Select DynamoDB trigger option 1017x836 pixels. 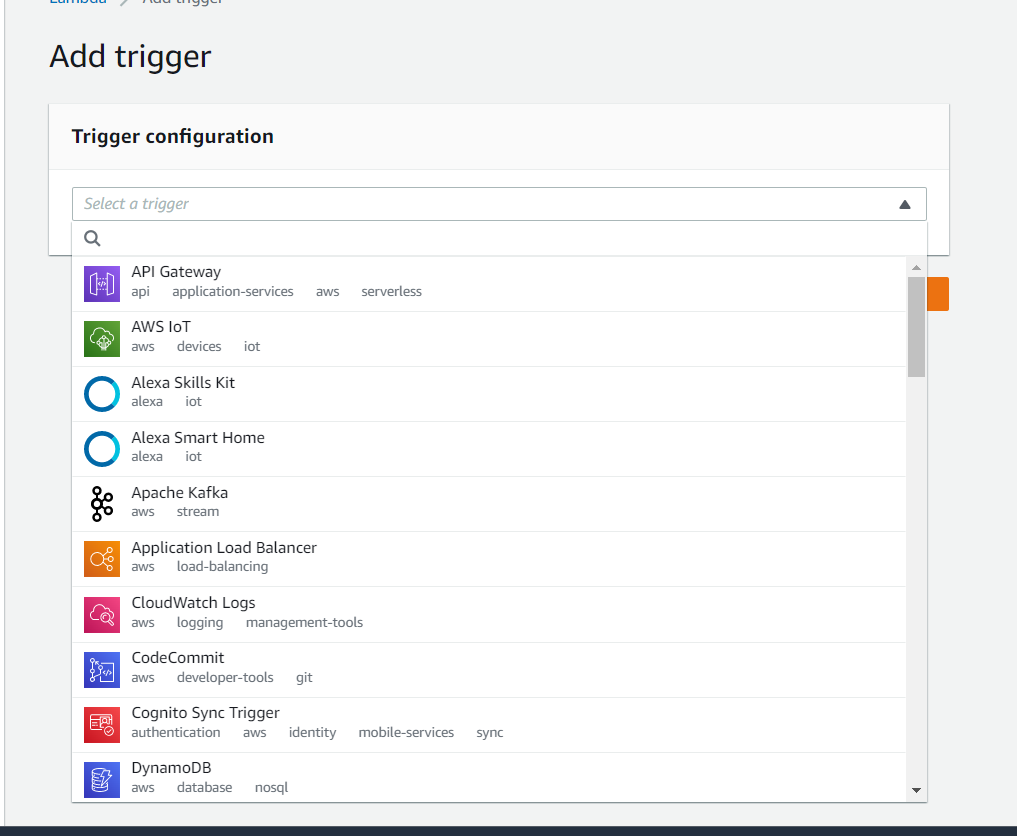click(489, 778)
